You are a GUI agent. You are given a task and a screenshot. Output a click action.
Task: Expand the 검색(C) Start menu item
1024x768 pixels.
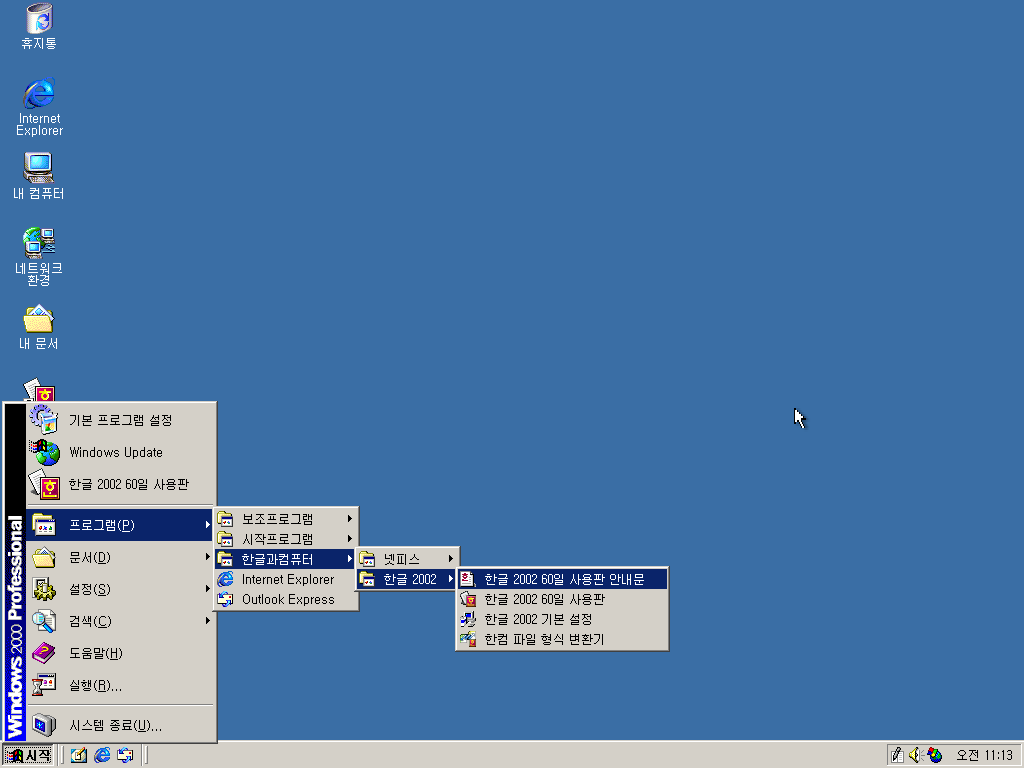pyautogui.click(x=121, y=621)
